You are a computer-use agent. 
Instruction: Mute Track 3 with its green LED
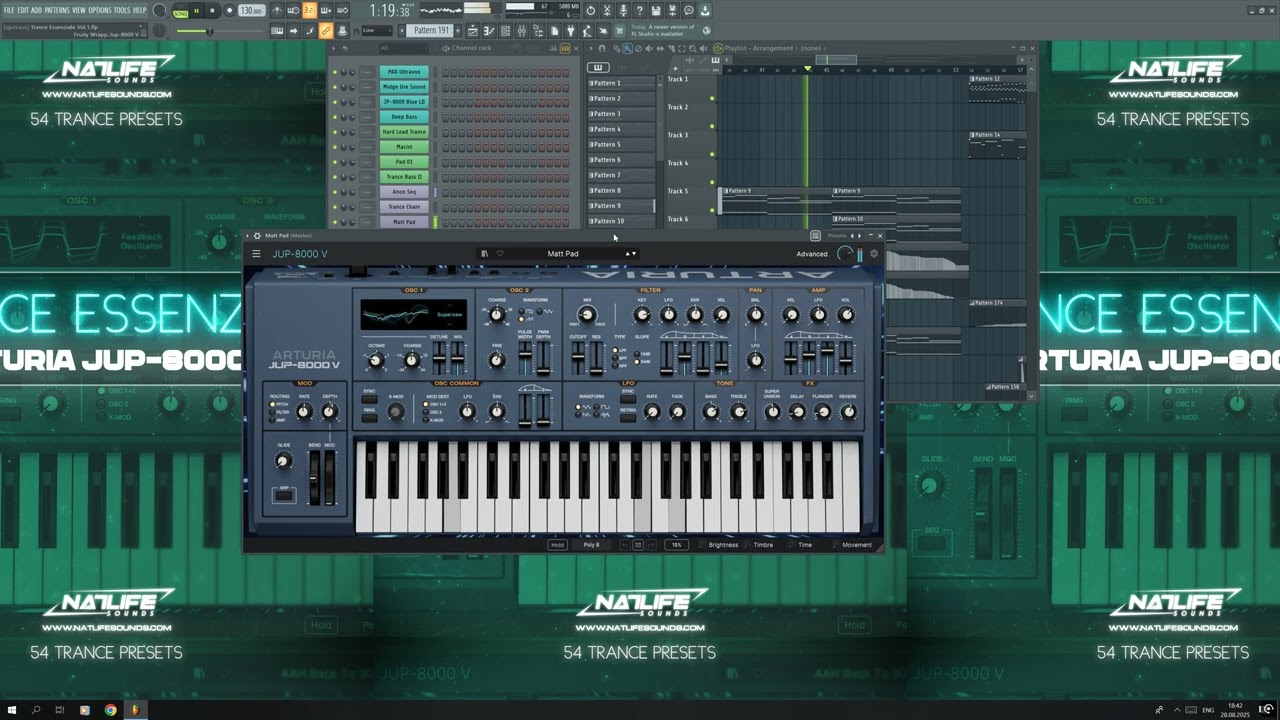712,154
